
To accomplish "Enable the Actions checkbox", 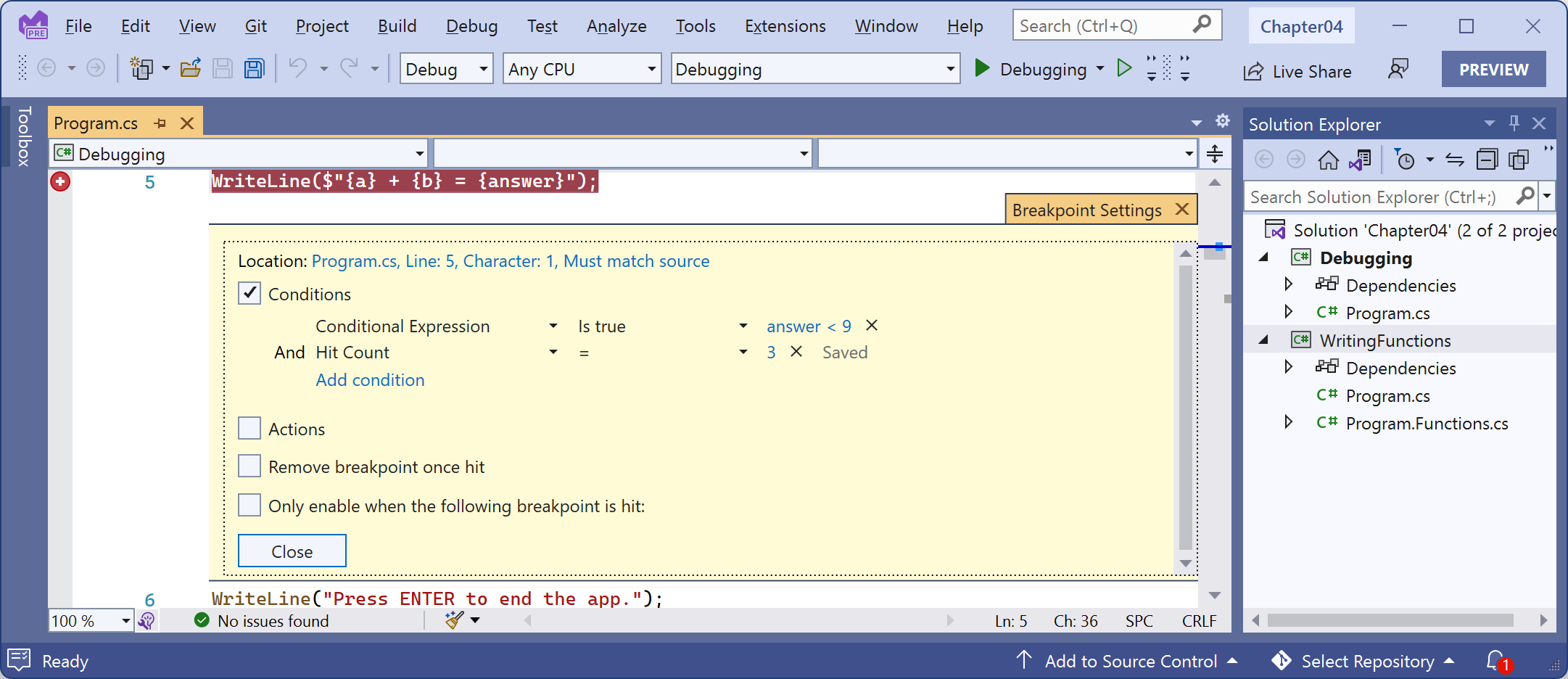I will 249,428.
